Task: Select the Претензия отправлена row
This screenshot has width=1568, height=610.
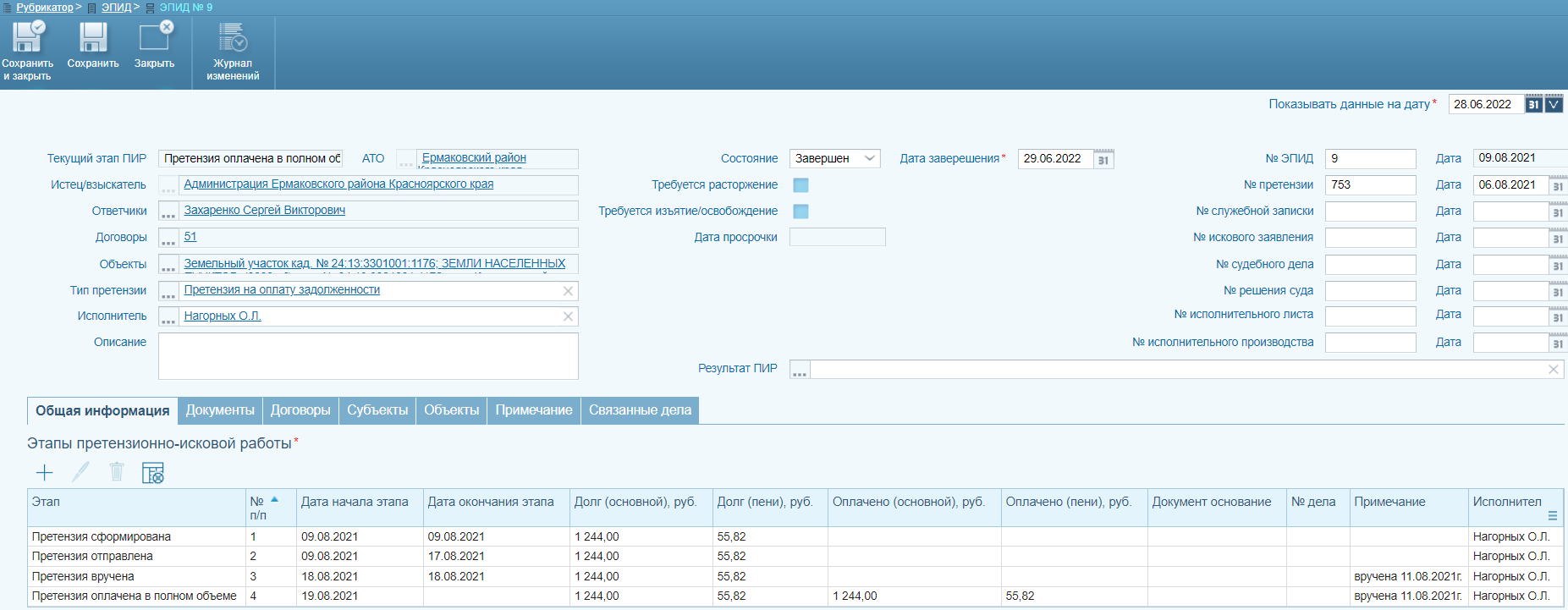Action: [x=795, y=556]
